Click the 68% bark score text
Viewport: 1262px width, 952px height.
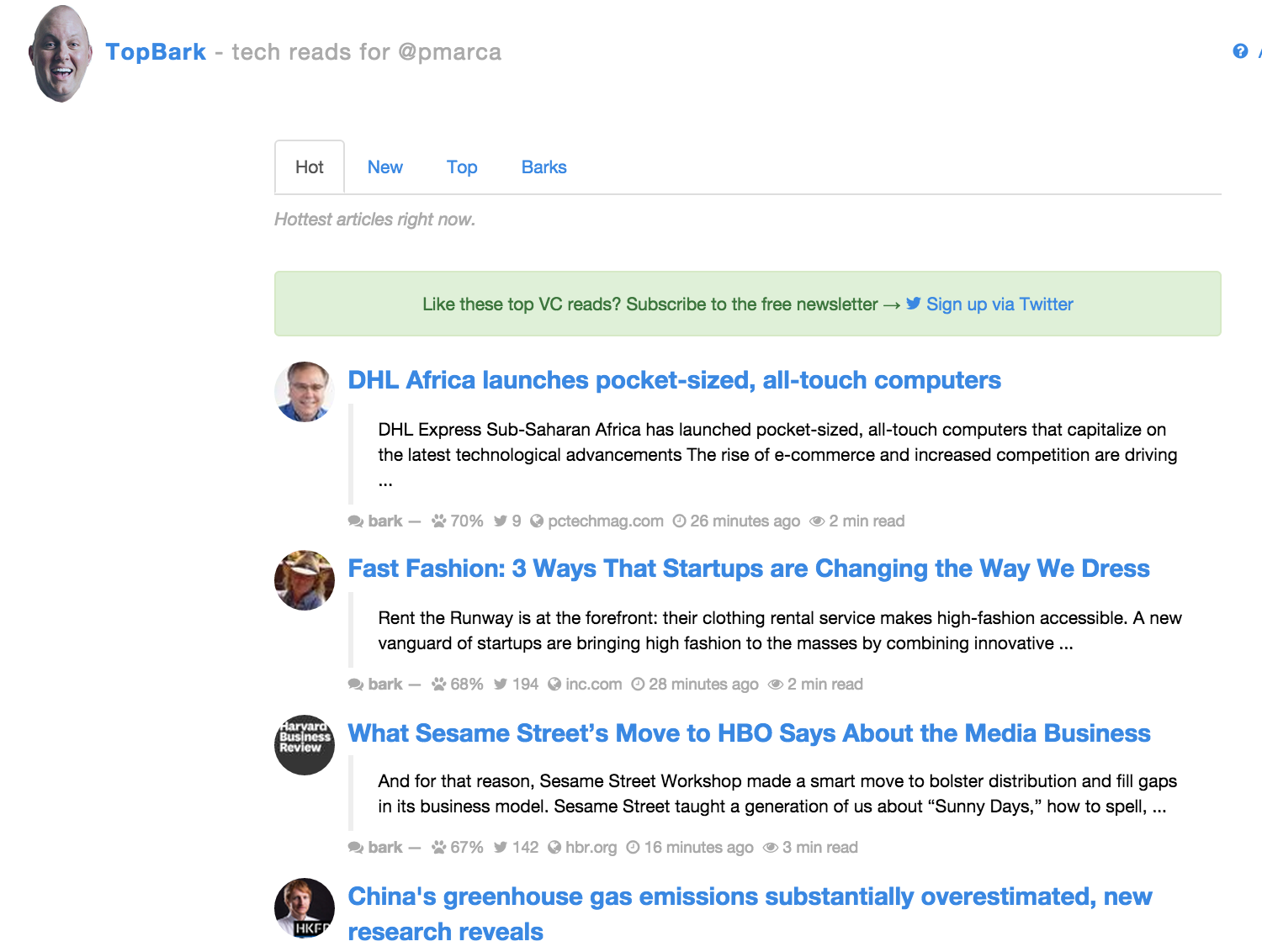[x=467, y=685]
